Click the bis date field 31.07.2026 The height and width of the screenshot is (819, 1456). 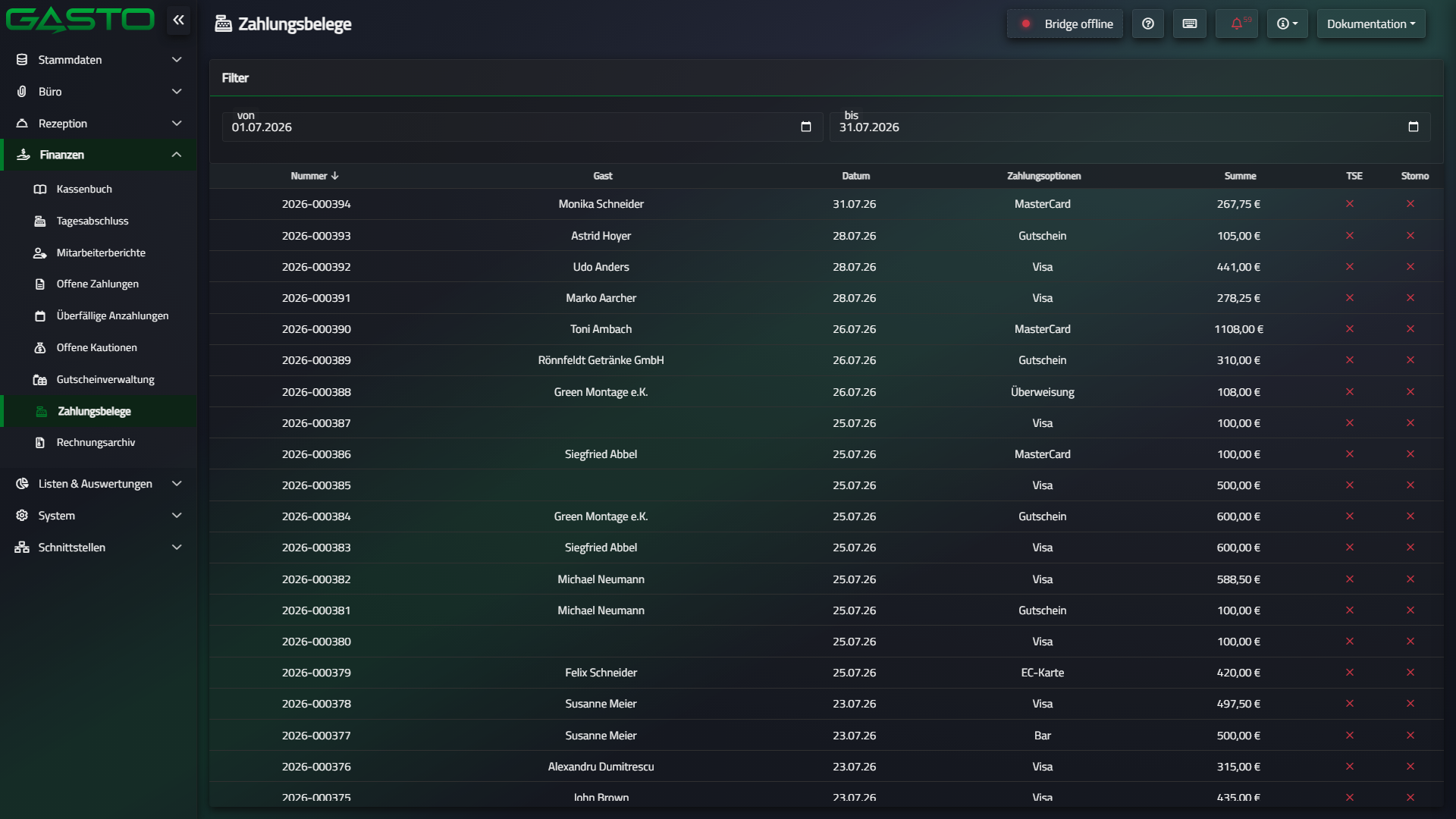[x=1129, y=127]
